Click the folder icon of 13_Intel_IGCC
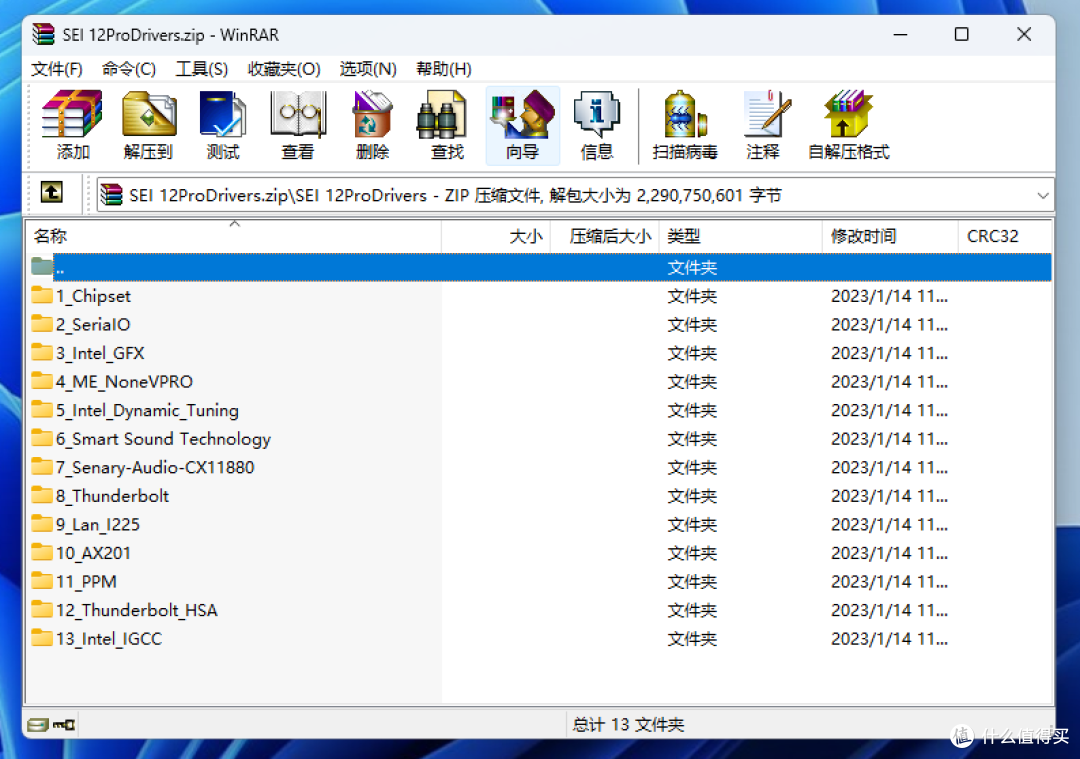The width and height of the screenshot is (1080, 759). tap(42, 638)
